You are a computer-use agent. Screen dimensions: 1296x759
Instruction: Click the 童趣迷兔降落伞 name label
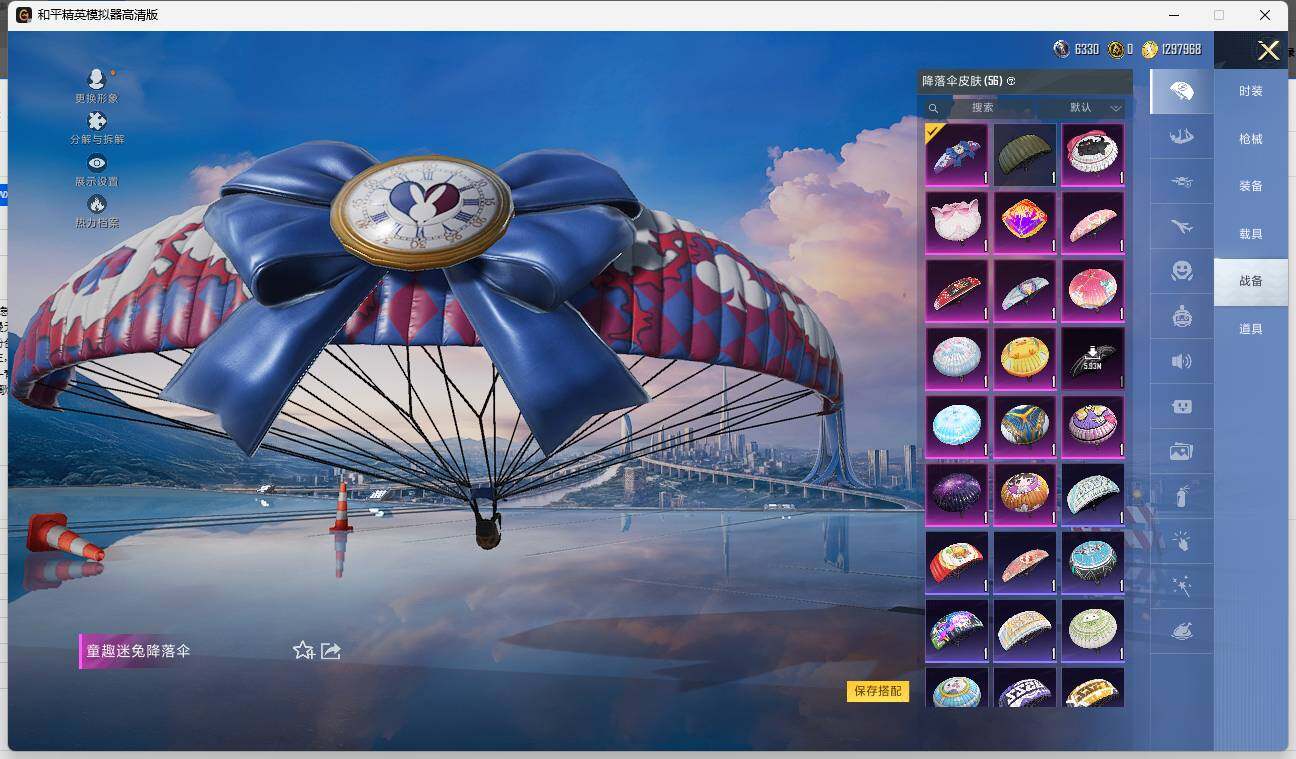(139, 651)
